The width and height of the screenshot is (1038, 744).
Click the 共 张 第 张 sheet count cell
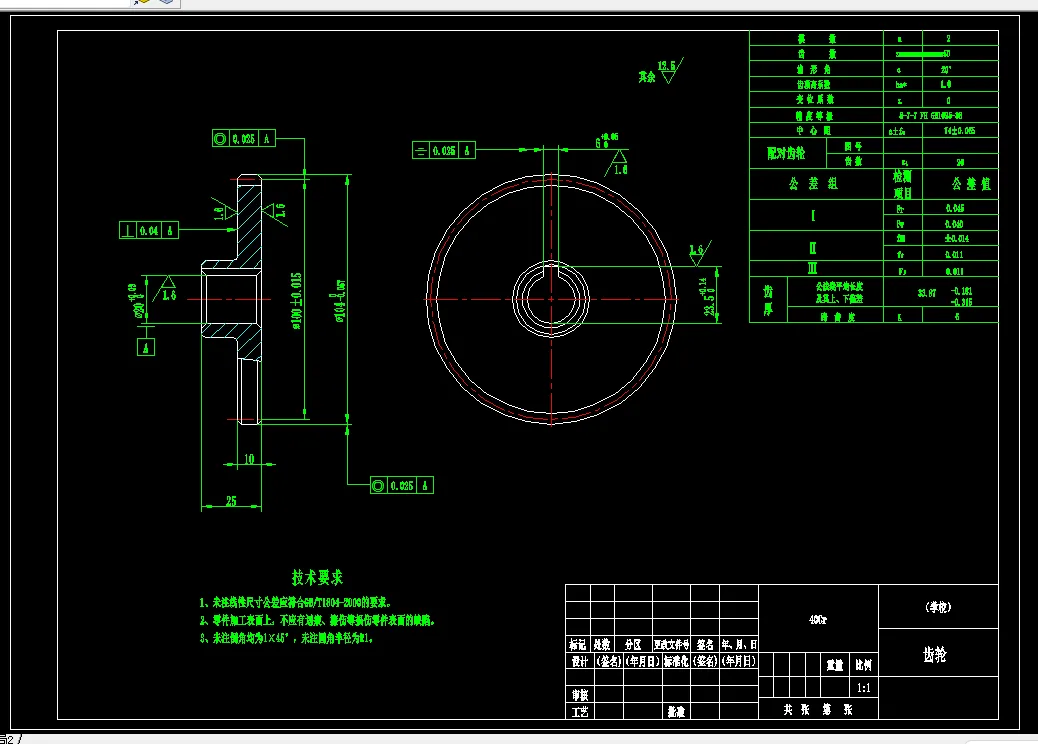click(818, 709)
